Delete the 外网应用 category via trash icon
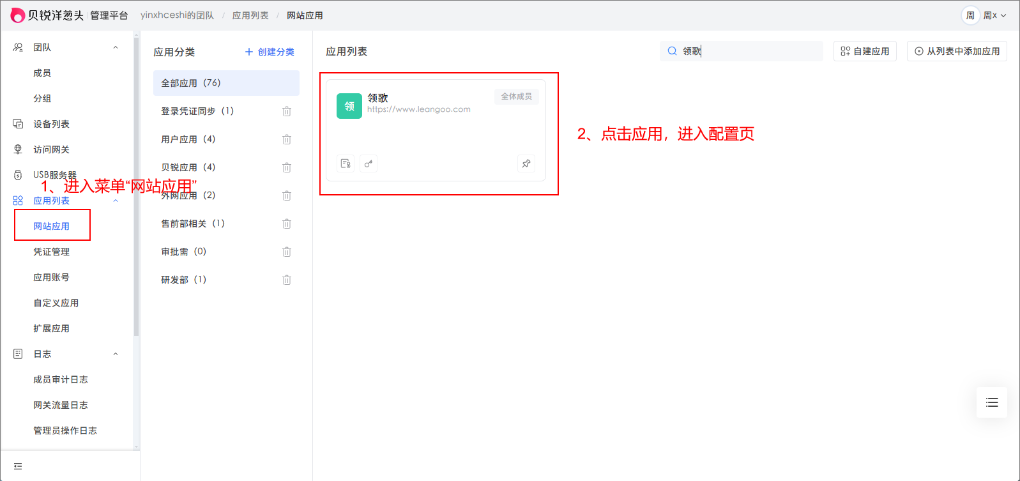This screenshot has height=481, width=1020. (x=286, y=195)
